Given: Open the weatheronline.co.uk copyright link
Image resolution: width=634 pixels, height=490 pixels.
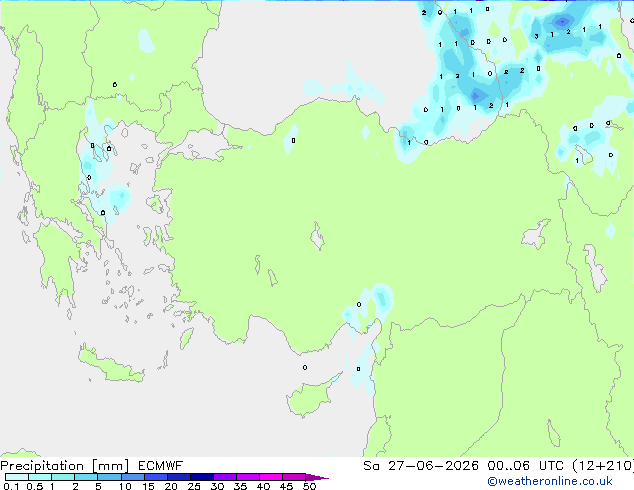Looking at the screenshot, I should [x=550, y=481].
